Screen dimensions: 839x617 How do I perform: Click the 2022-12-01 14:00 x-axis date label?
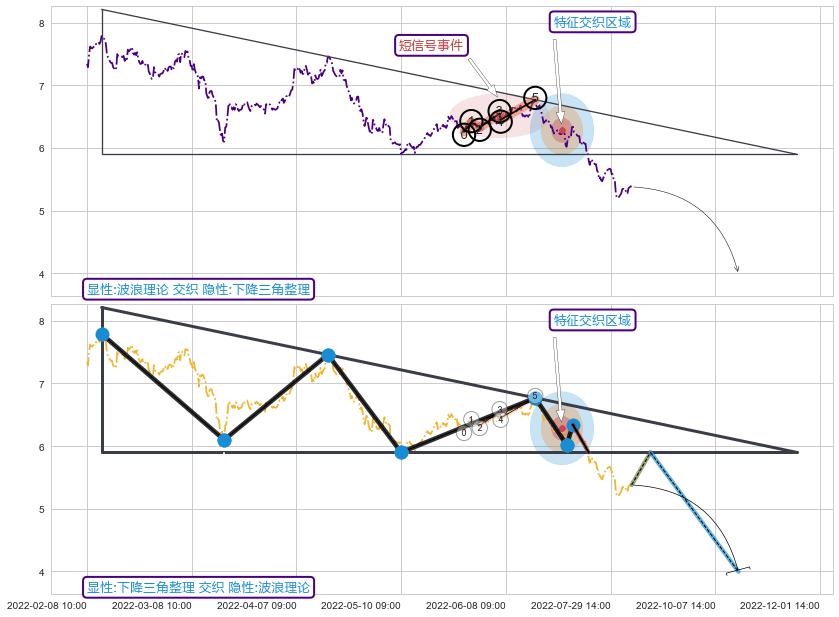pyautogui.click(x=779, y=605)
